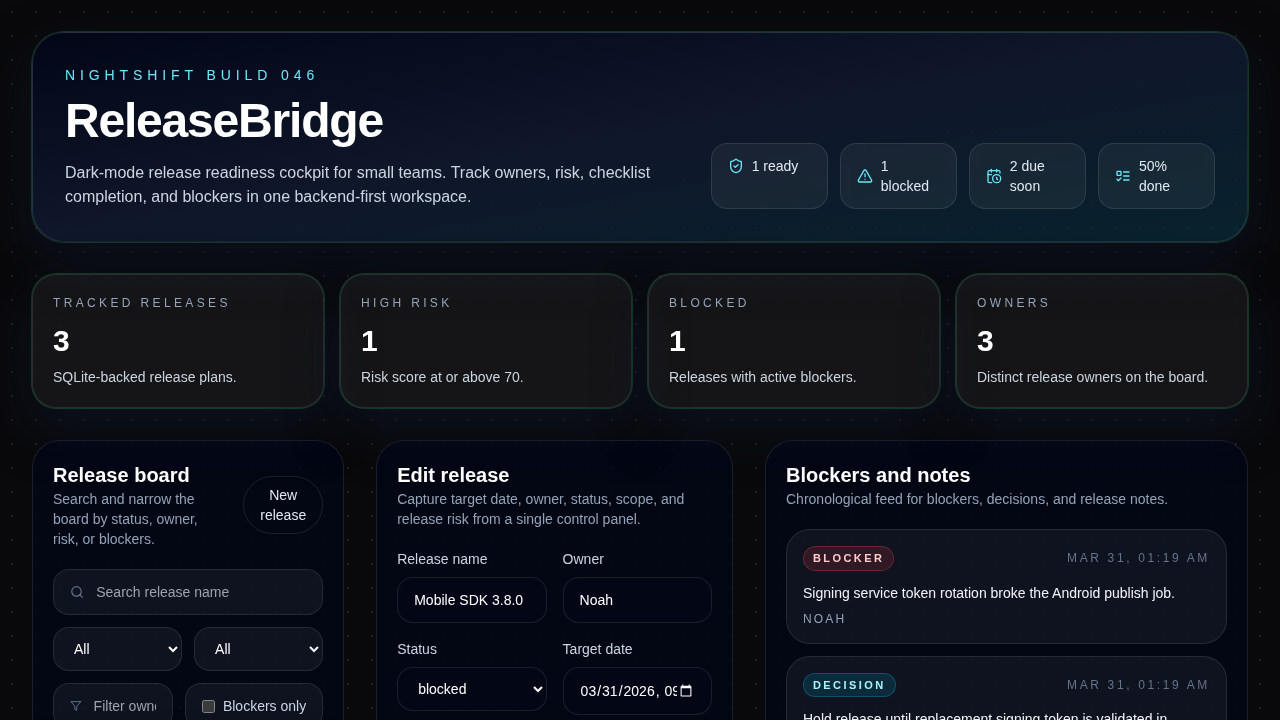Click the Release name field showing Mobile SDK 3.8.0

[x=472, y=600]
